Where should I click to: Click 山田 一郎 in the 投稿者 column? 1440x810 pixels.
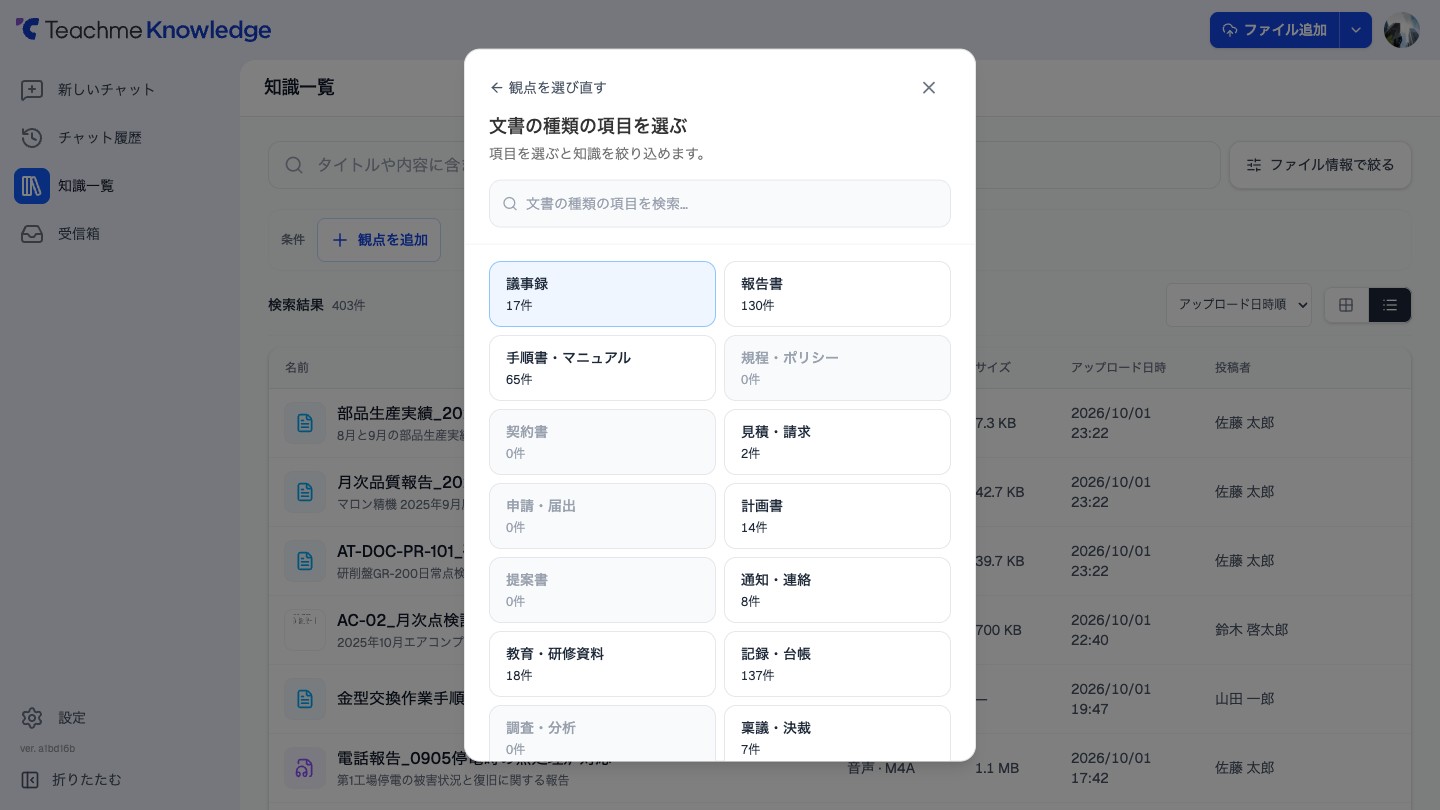[x=1245, y=699]
